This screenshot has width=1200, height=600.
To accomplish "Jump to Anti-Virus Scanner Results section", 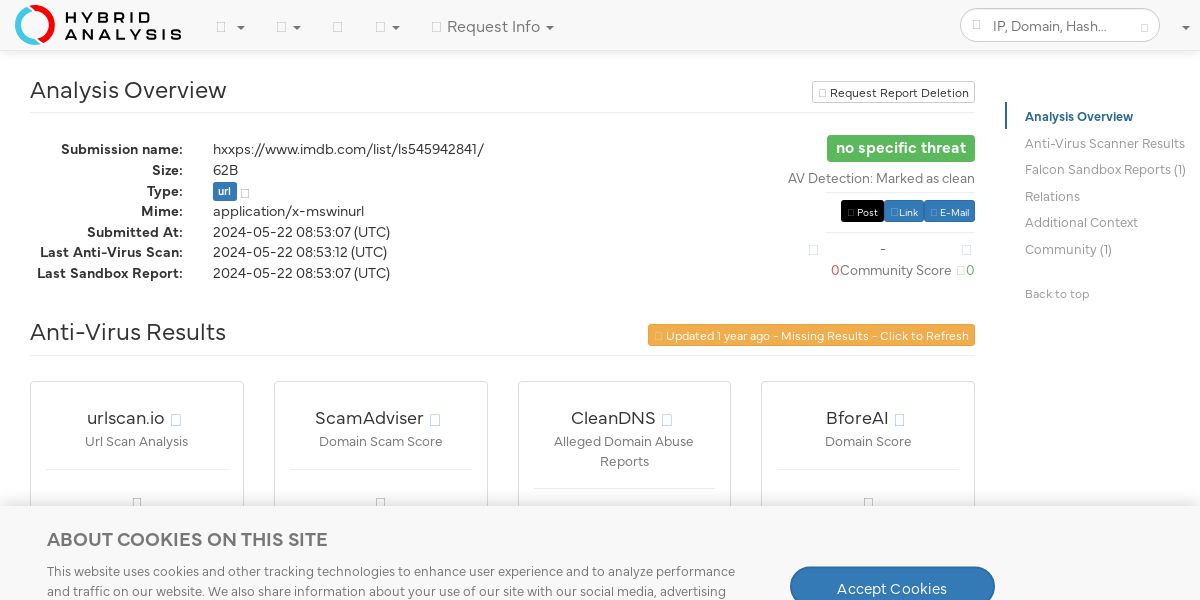I will pyautogui.click(x=1105, y=144).
